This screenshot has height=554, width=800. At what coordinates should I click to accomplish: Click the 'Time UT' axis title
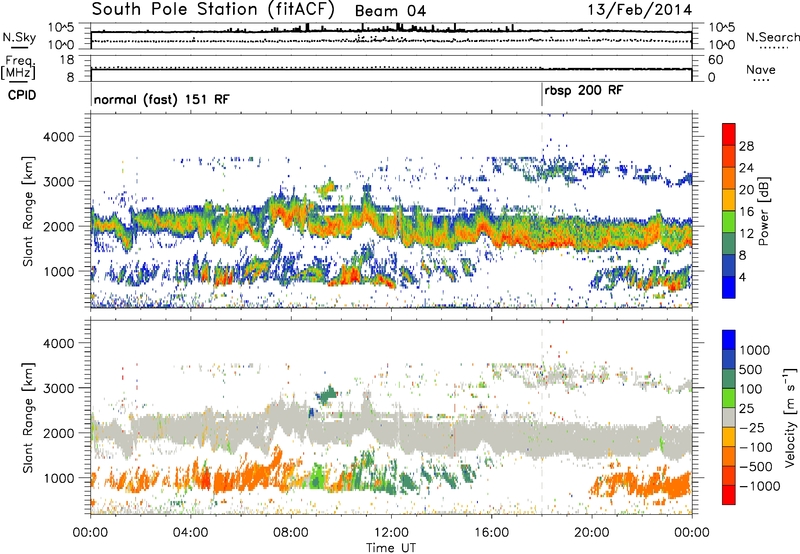[391, 548]
